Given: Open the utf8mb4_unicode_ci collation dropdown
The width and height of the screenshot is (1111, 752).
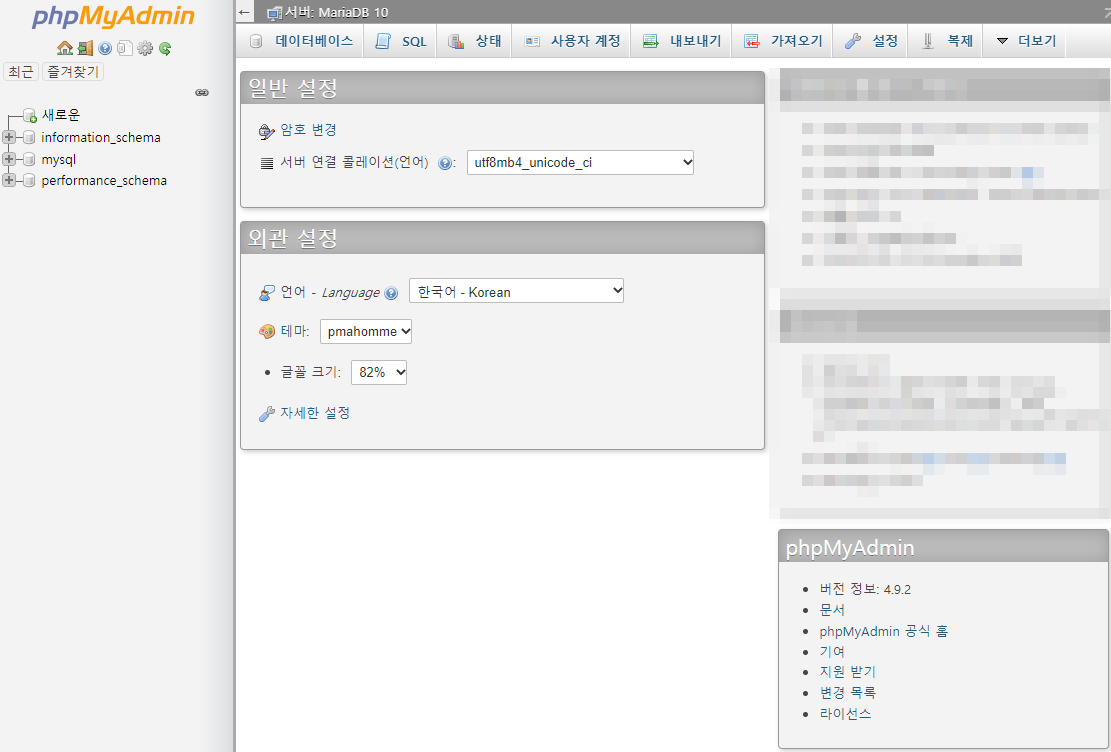Looking at the screenshot, I should click(580, 162).
